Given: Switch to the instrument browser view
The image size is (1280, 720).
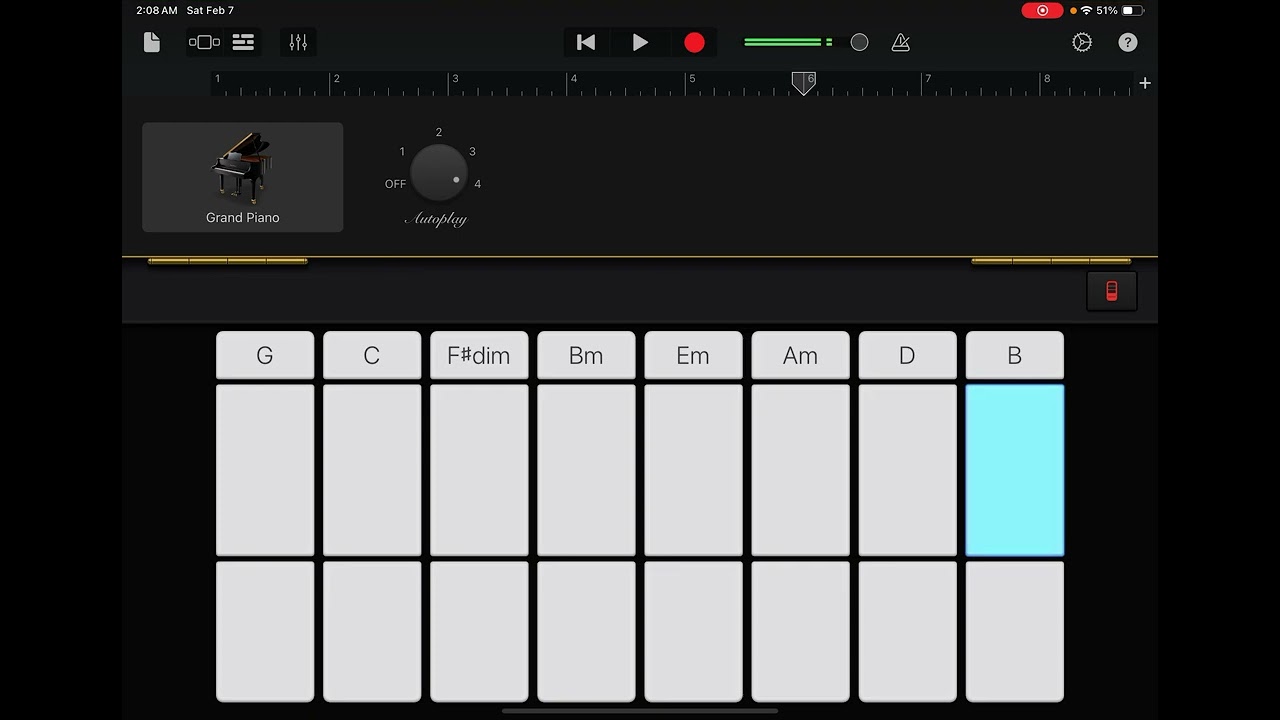Looking at the screenshot, I should [x=204, y=42].
